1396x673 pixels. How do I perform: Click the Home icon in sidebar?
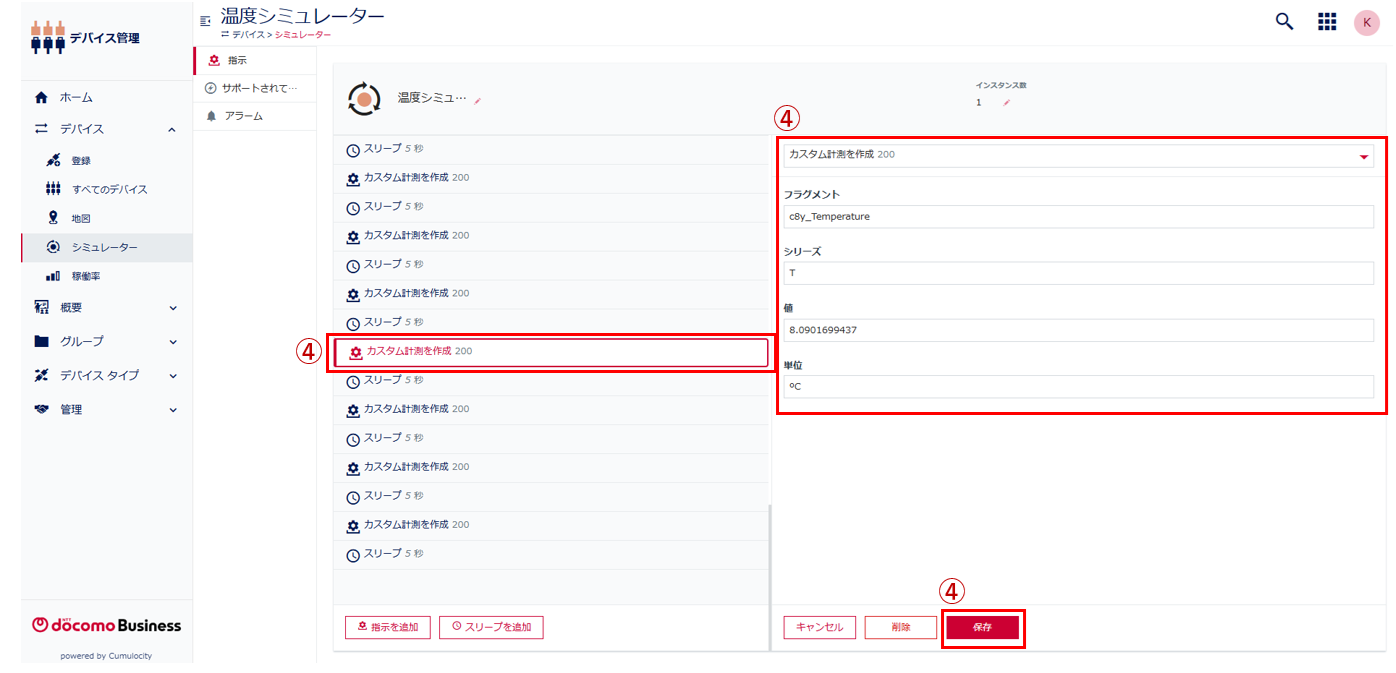[x=41, y=98]
